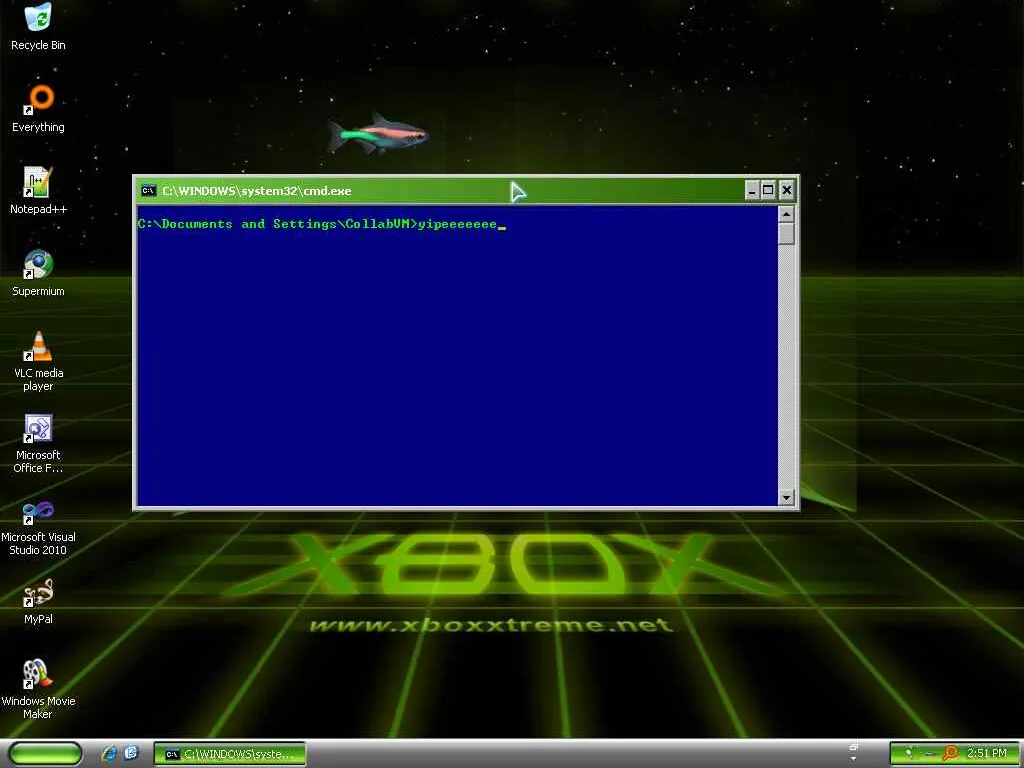The image size is (1024, 768).
Task: Open the green Start button
Action: click(x=46, y=754)
